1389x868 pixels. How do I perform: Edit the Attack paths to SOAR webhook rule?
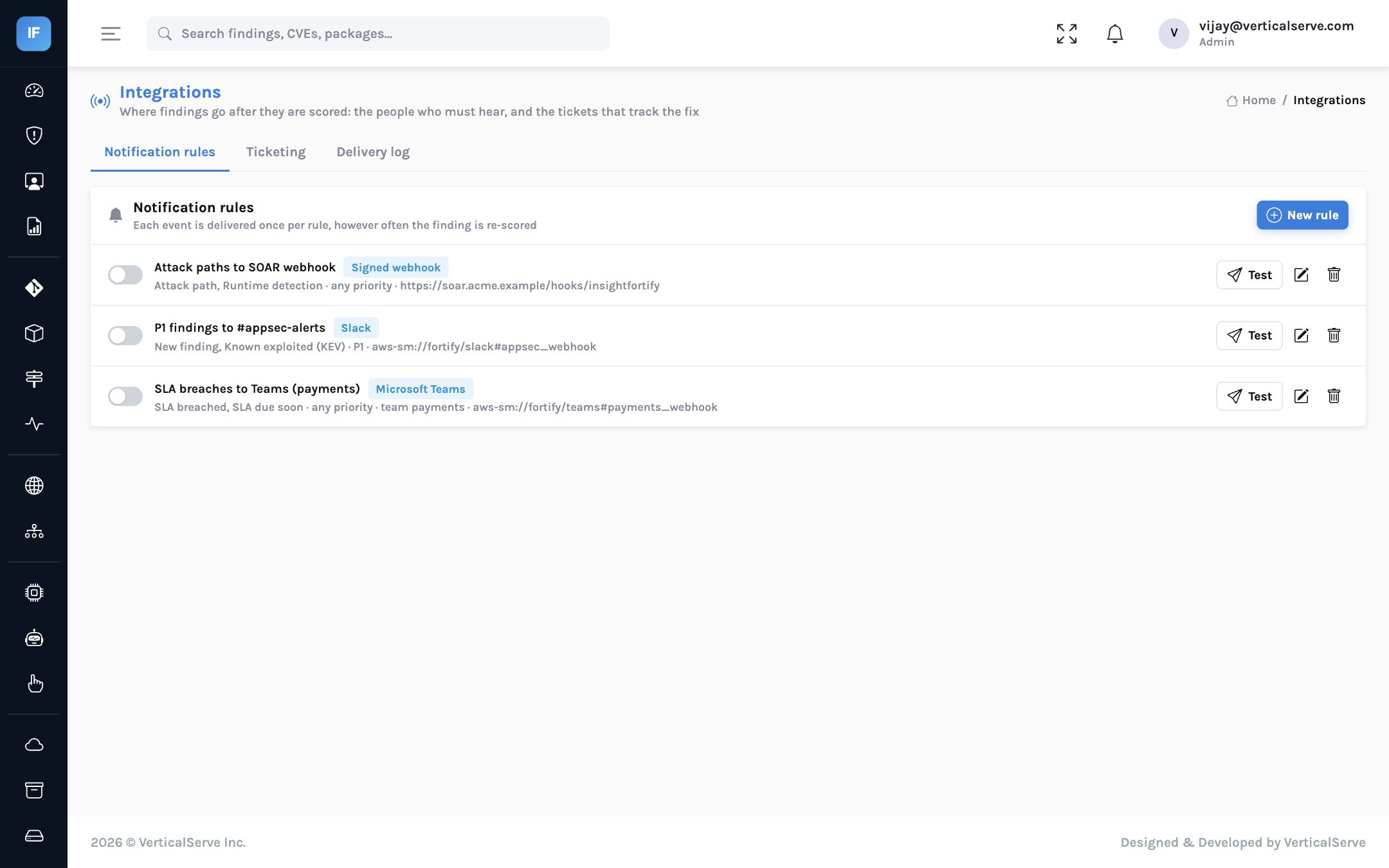click(x=1301, y=275)
